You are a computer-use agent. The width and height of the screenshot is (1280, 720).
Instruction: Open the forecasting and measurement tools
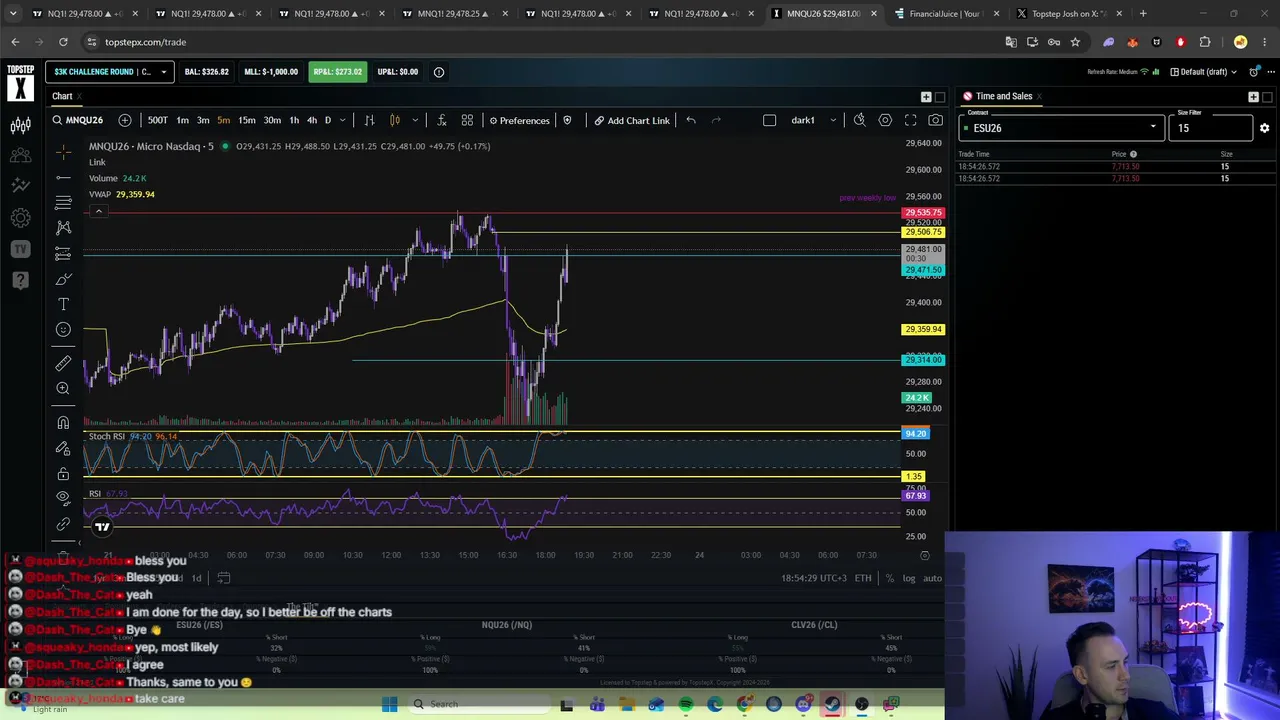pyautogui.click(x=63, y=254)
